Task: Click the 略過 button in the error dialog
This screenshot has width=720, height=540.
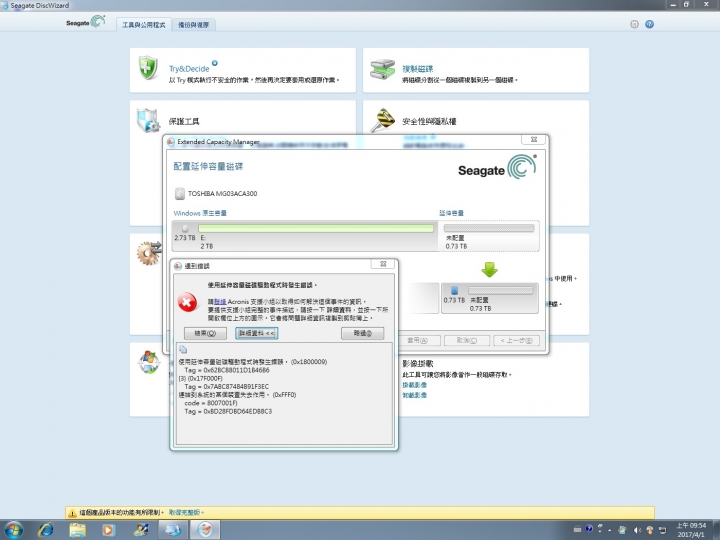Action: click(362, 333)
